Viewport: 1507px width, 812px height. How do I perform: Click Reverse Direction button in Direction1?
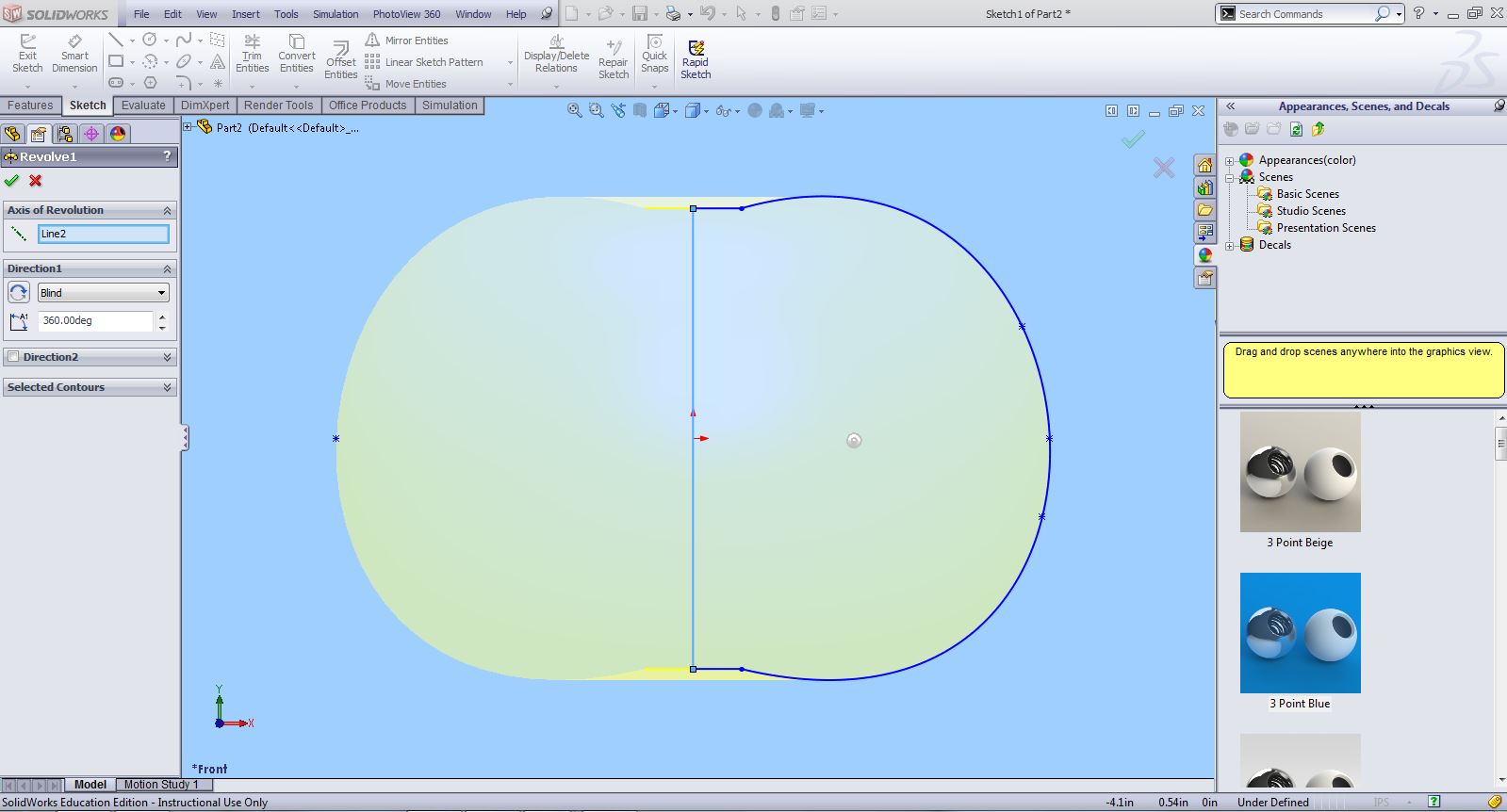tap(19, 293)
